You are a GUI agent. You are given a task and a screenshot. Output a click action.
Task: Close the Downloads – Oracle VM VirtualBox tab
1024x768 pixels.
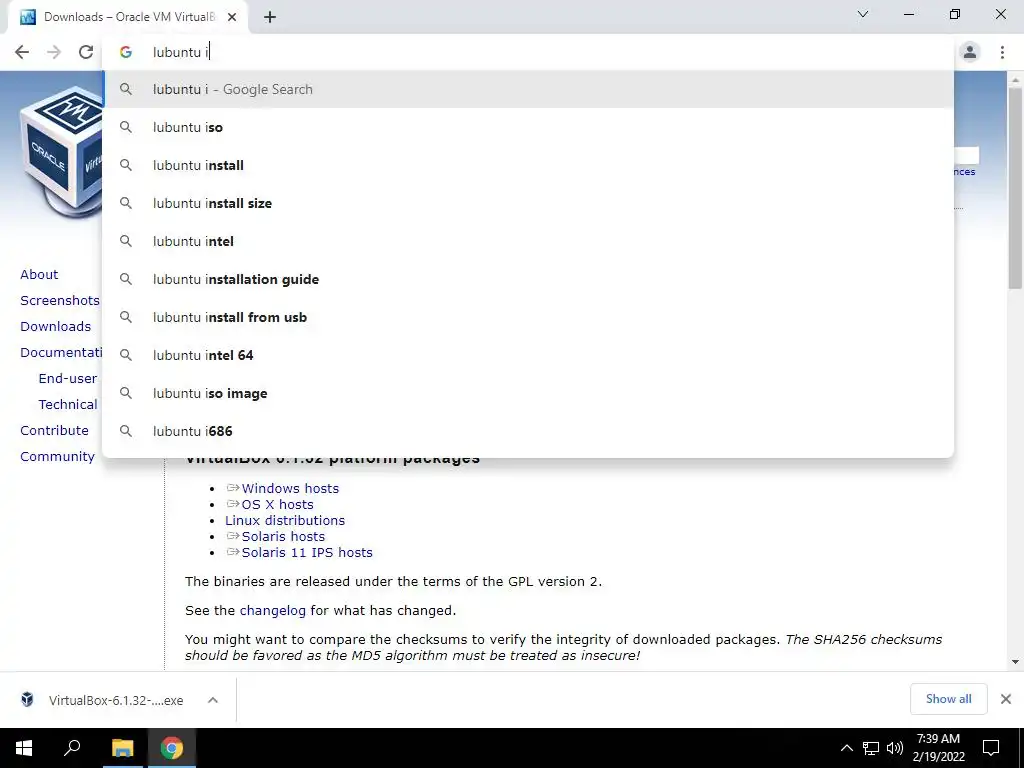click(x=232, y=17)
